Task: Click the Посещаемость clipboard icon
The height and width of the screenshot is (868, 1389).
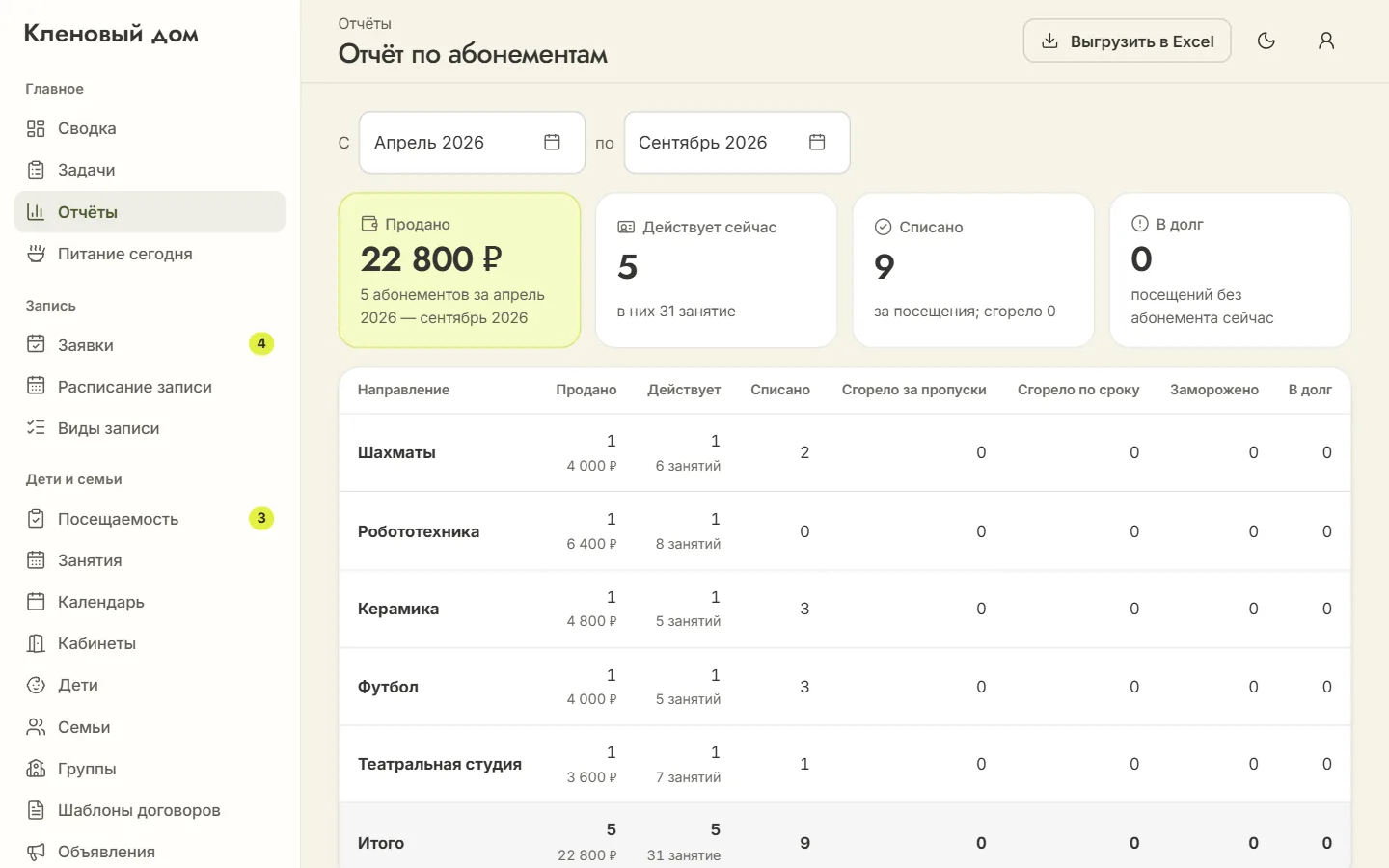Action: [x=36, y=519]
